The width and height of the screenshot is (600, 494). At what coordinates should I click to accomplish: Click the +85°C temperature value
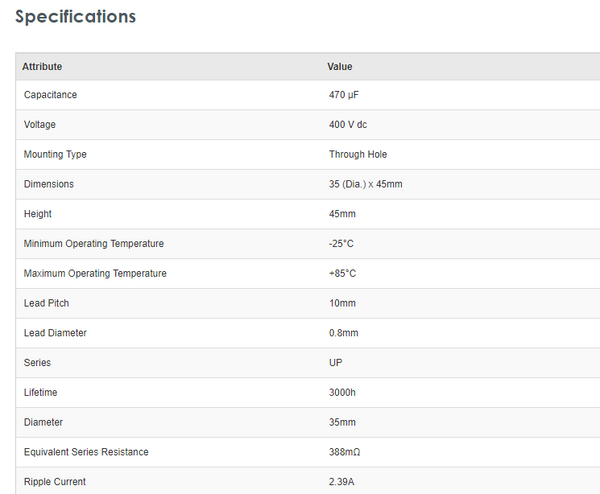point(343,274)
